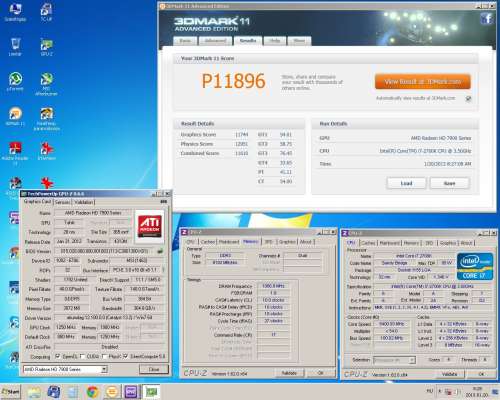Launch GPU-Z from the desktop shortcut
Viewport: 500px width, 400px height.
point(46,47)
